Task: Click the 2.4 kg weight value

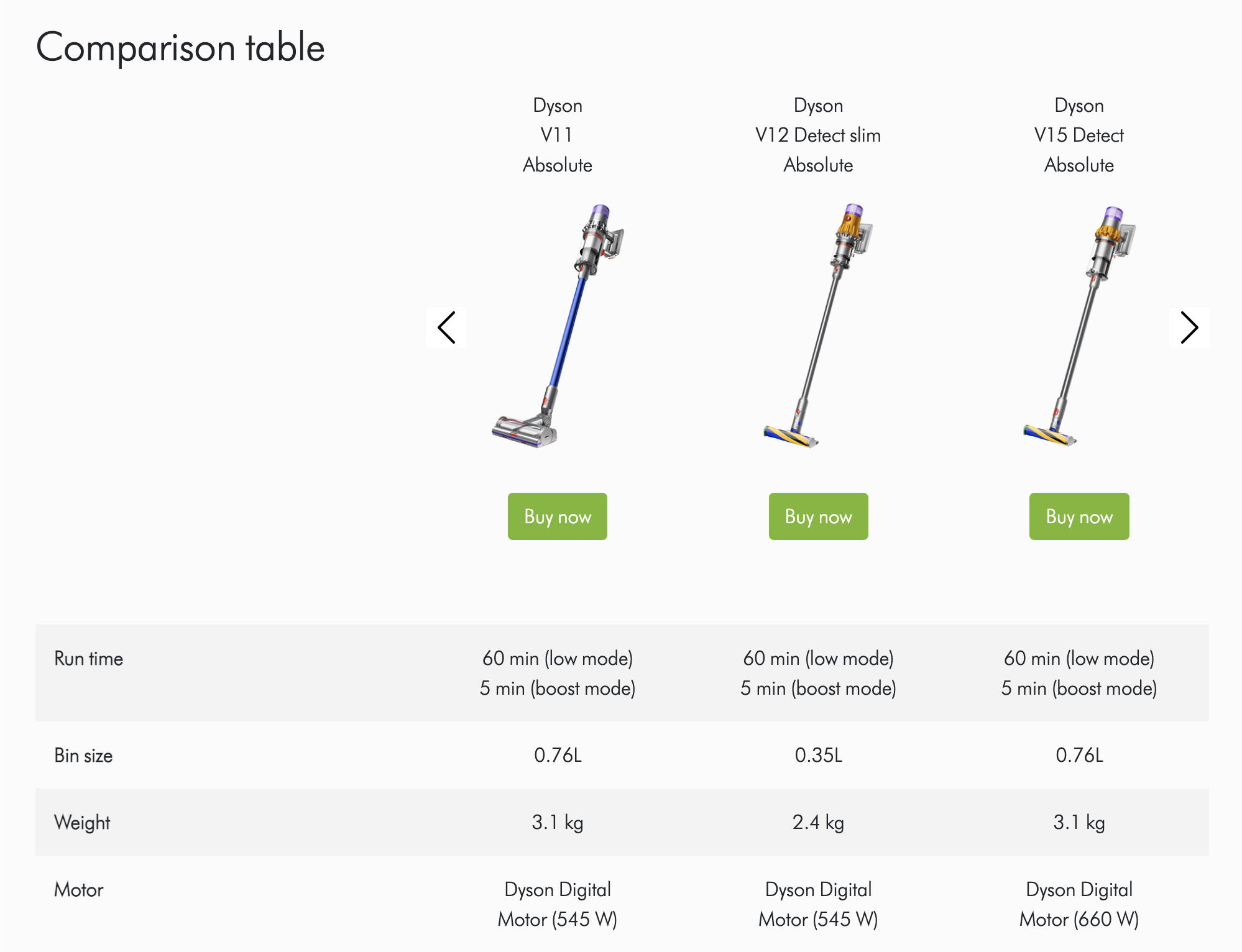Action: point(818,822)
